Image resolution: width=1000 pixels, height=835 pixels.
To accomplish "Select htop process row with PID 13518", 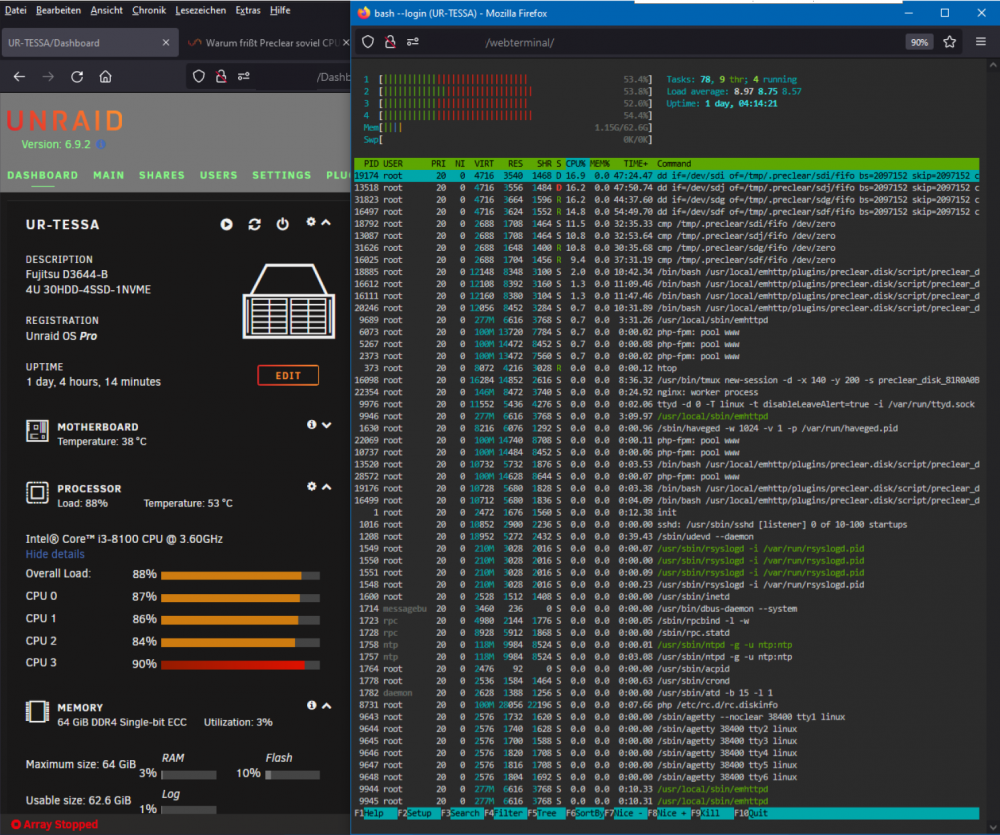I will click(666, 188).
